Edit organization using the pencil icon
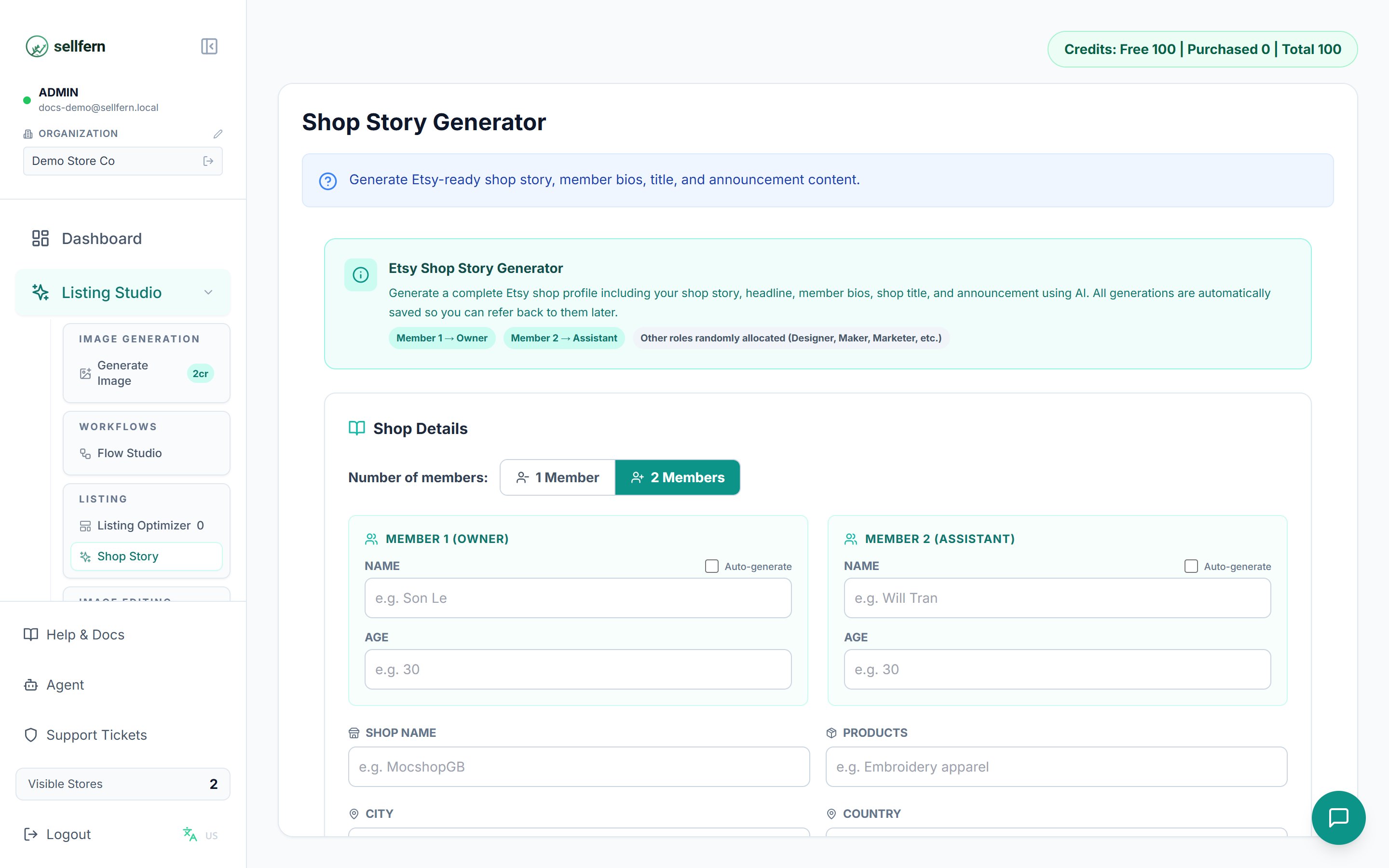The height and width of the screenshot is (868, 1389). (x=218, y=134)
